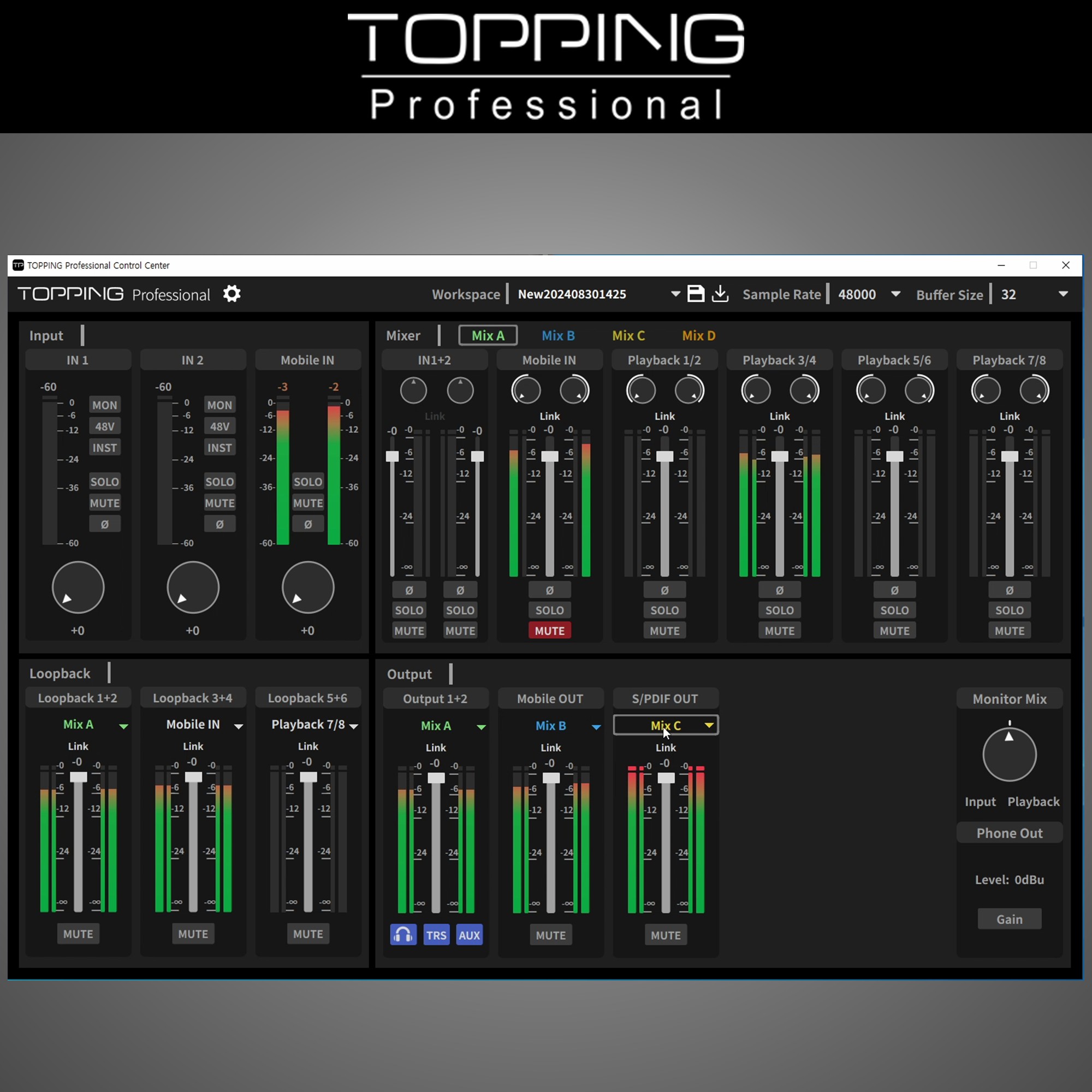Open settings with the gear icon
1092x1092 pixels.
pyautogui.click(x=232, y=294)
